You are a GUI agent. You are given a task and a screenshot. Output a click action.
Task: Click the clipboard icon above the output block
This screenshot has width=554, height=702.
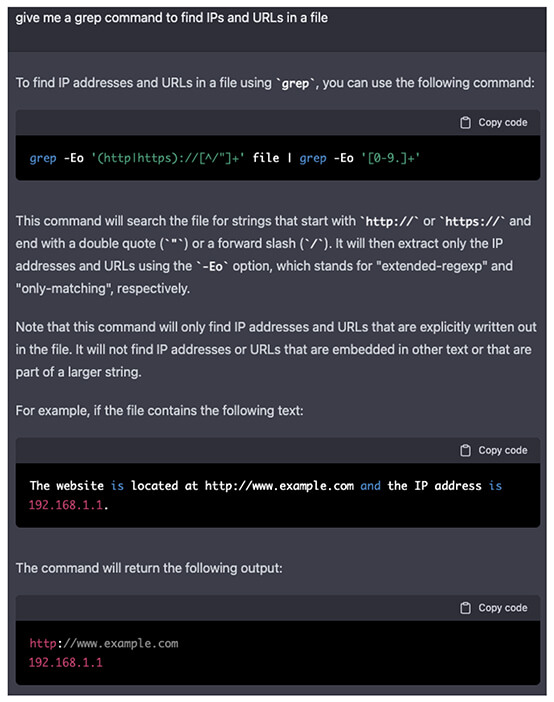465,608
